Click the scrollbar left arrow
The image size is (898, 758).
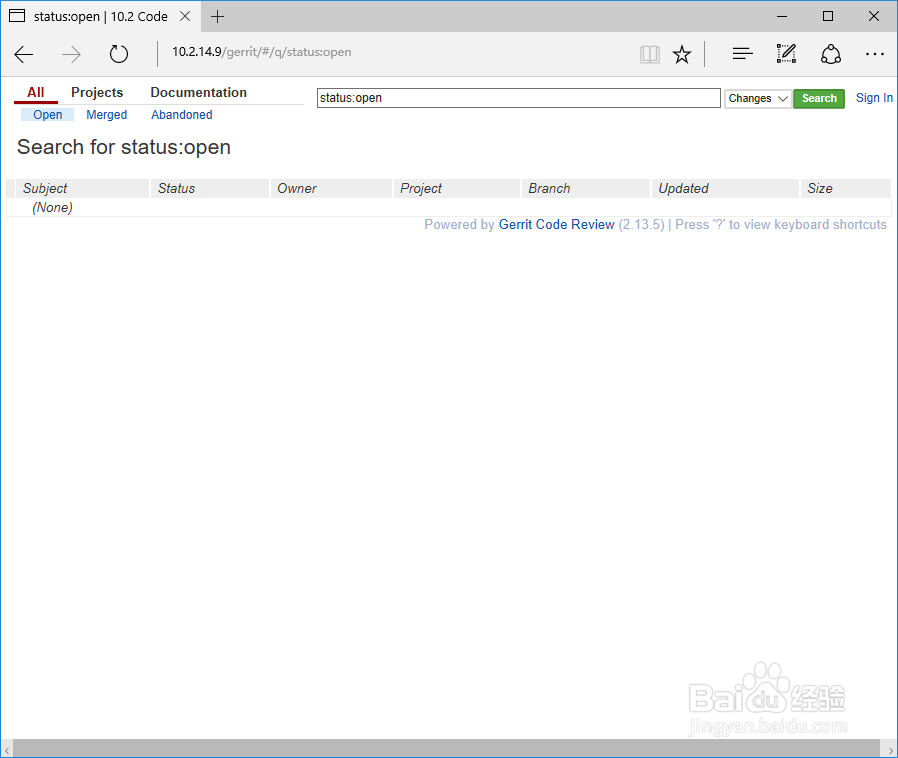(7, 749)
